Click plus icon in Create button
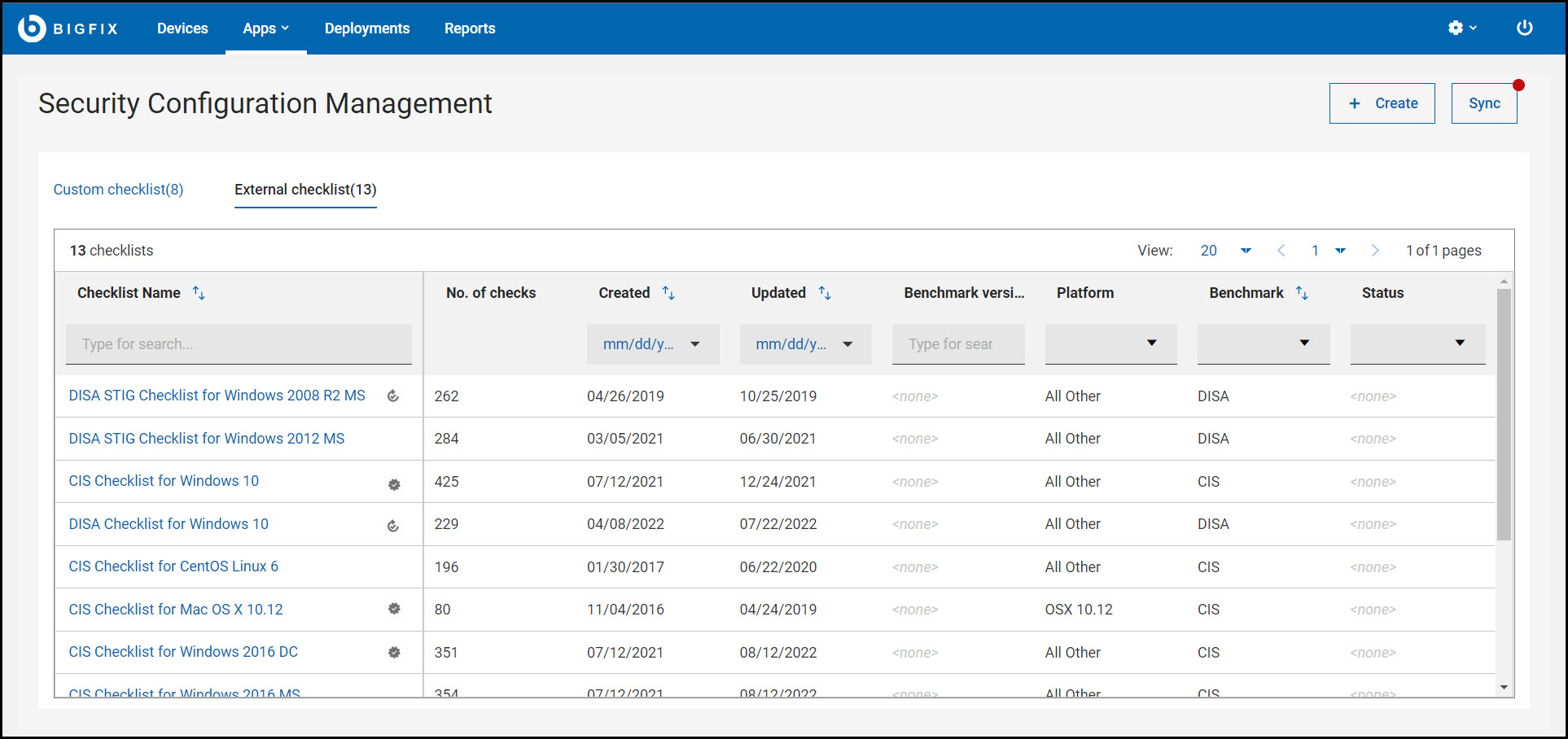This screenshot has height=739, width=1568. [x=1355, y=103]
